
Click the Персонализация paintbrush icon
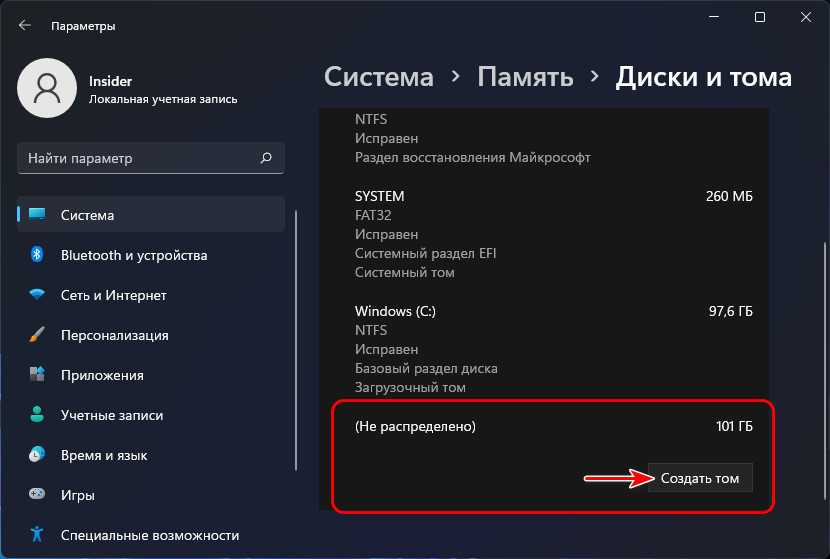37,335
